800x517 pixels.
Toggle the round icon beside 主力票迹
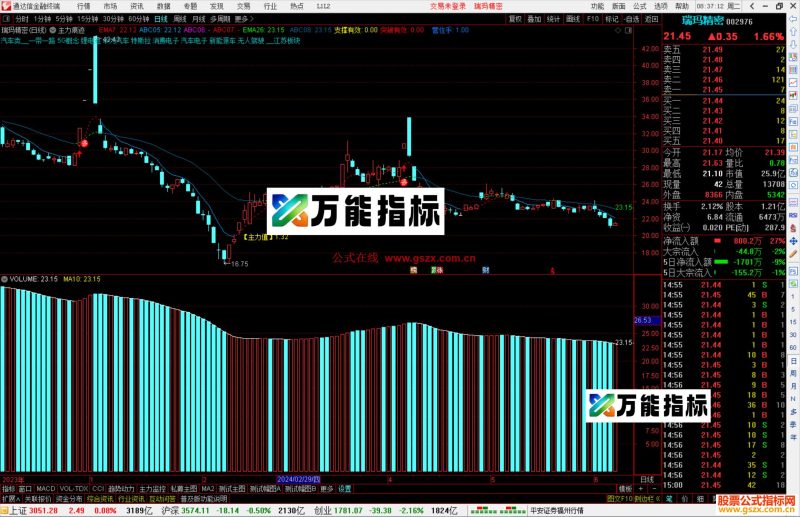[53, 31]
